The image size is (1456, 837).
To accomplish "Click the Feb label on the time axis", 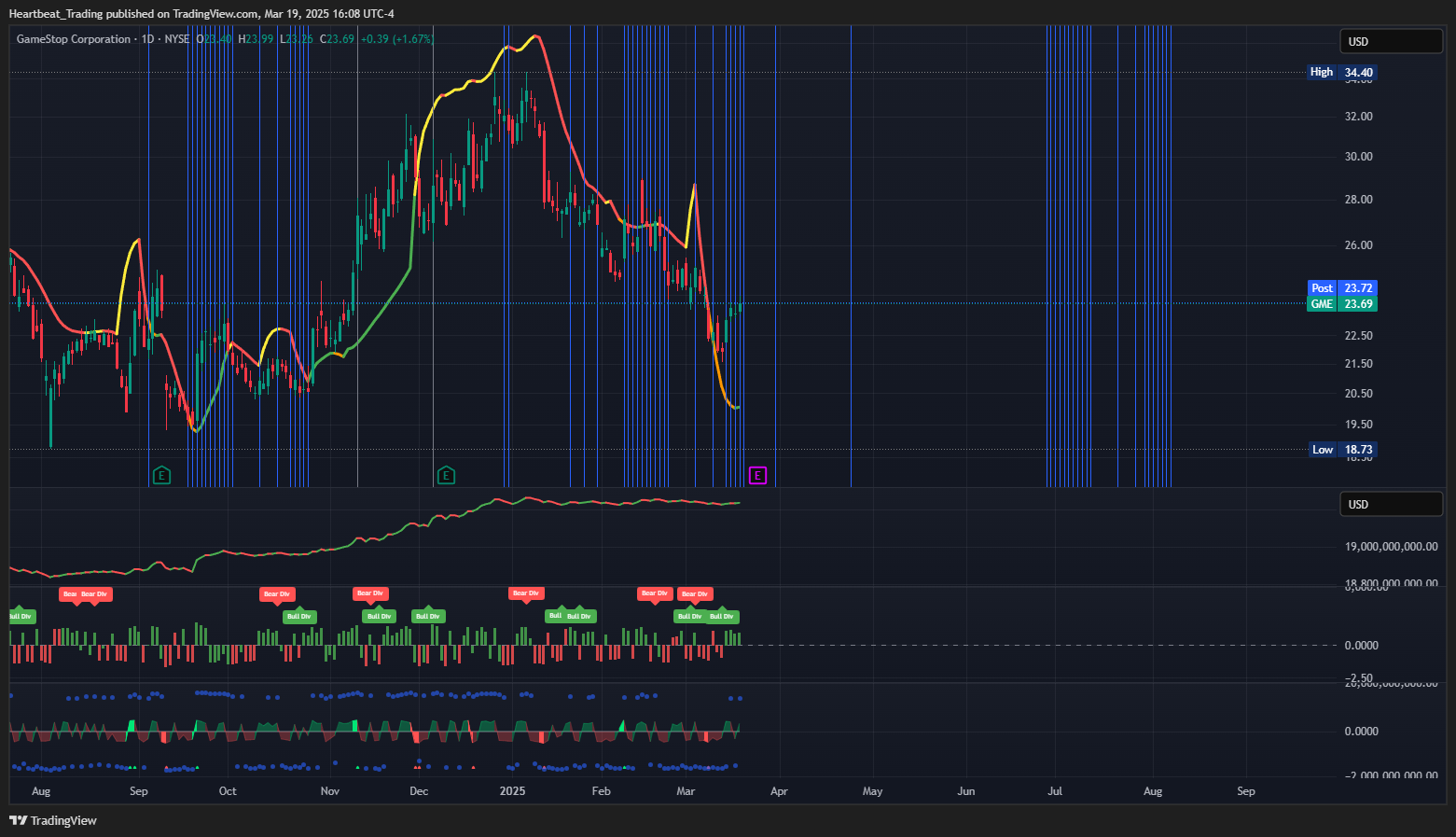I will [602, 791].
